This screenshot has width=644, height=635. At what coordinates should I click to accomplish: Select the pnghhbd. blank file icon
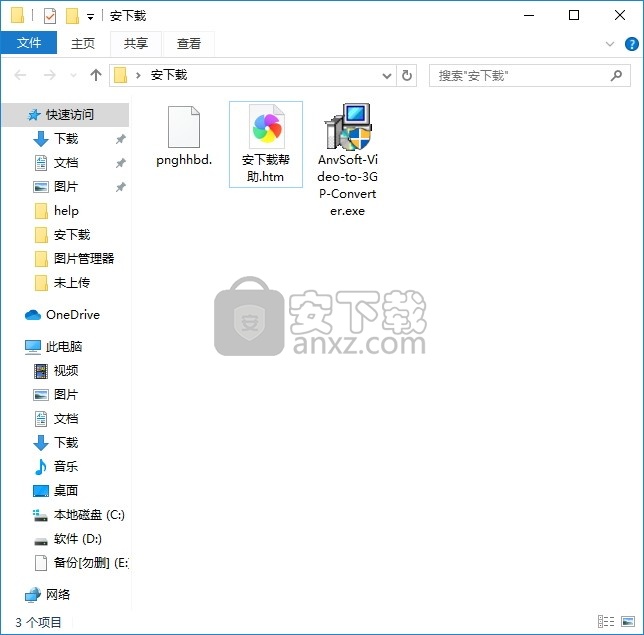click(x=184, y=127)
